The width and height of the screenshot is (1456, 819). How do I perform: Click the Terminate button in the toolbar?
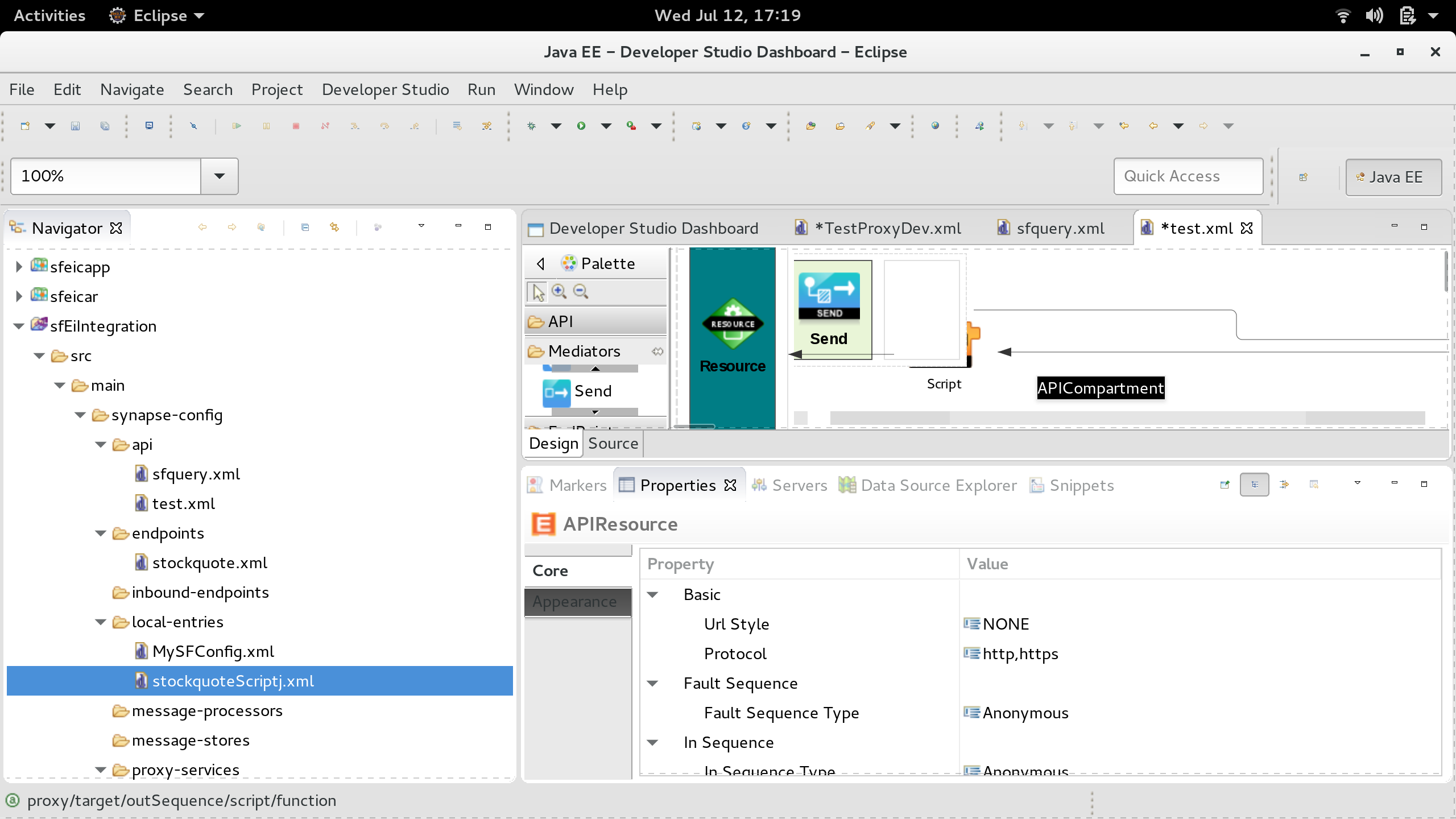pos(295,126)
